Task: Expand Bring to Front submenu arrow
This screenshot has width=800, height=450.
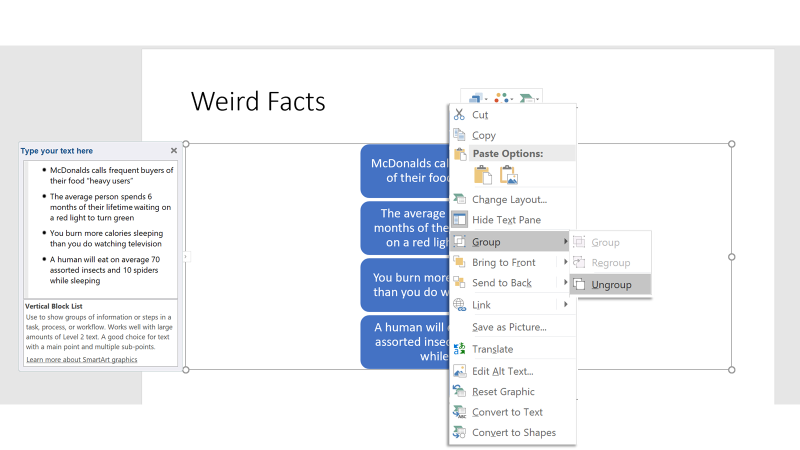Action: tap(565, 262)
